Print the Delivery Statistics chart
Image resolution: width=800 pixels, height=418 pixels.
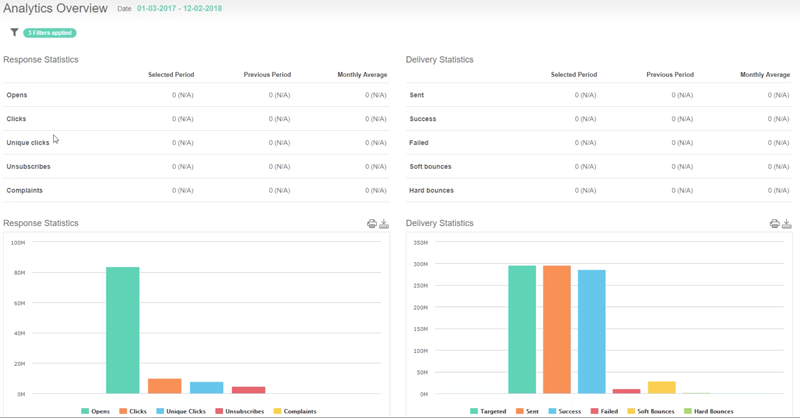(774, 224)
